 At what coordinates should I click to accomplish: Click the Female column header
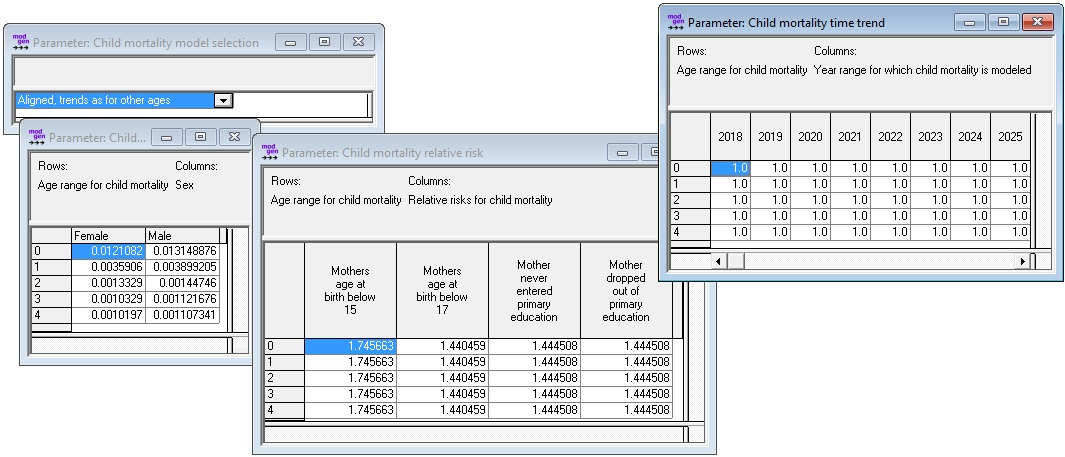[x=108, y=236]
